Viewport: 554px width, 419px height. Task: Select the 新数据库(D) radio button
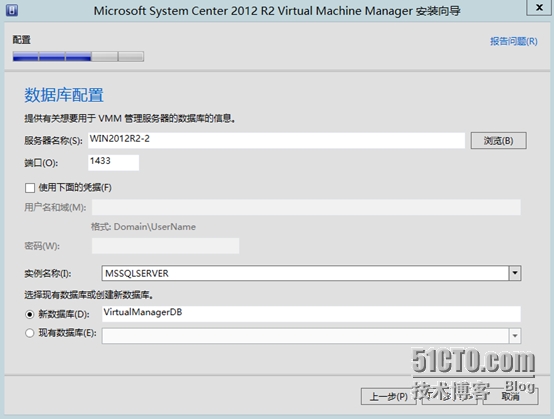(30, 314)
